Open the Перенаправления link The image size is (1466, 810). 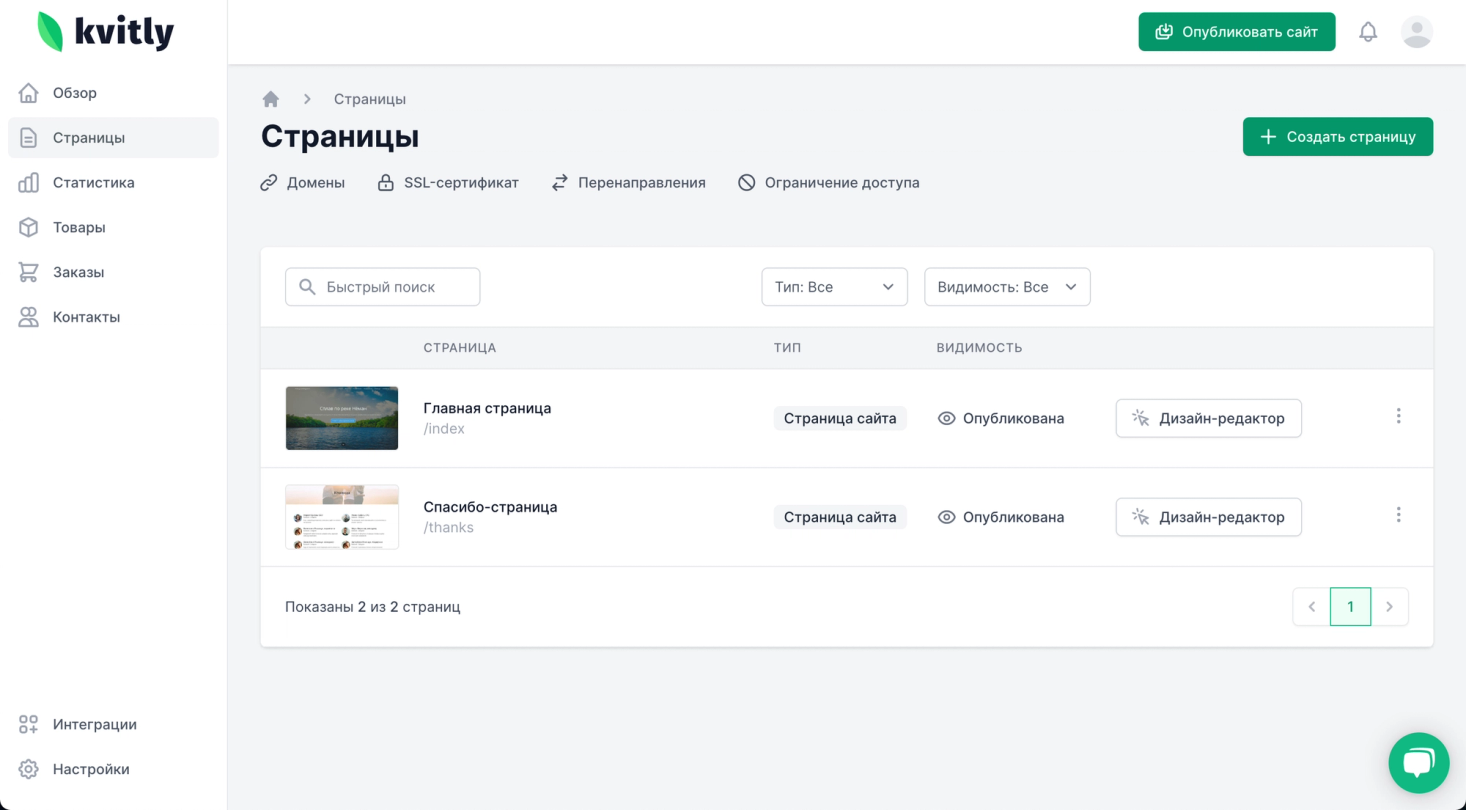pos(628,183)
